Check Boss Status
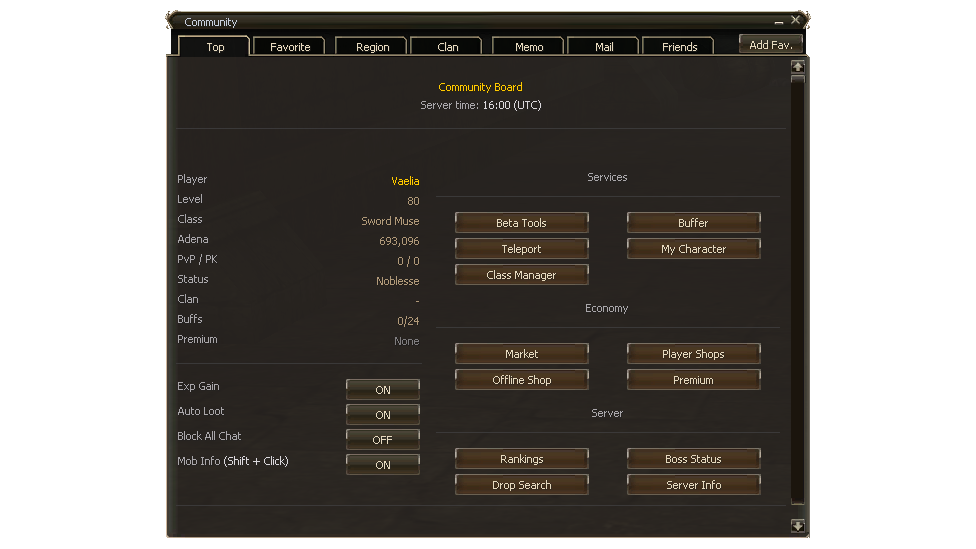This screenshot has width=976, height=549. click(x=693, y=459)
